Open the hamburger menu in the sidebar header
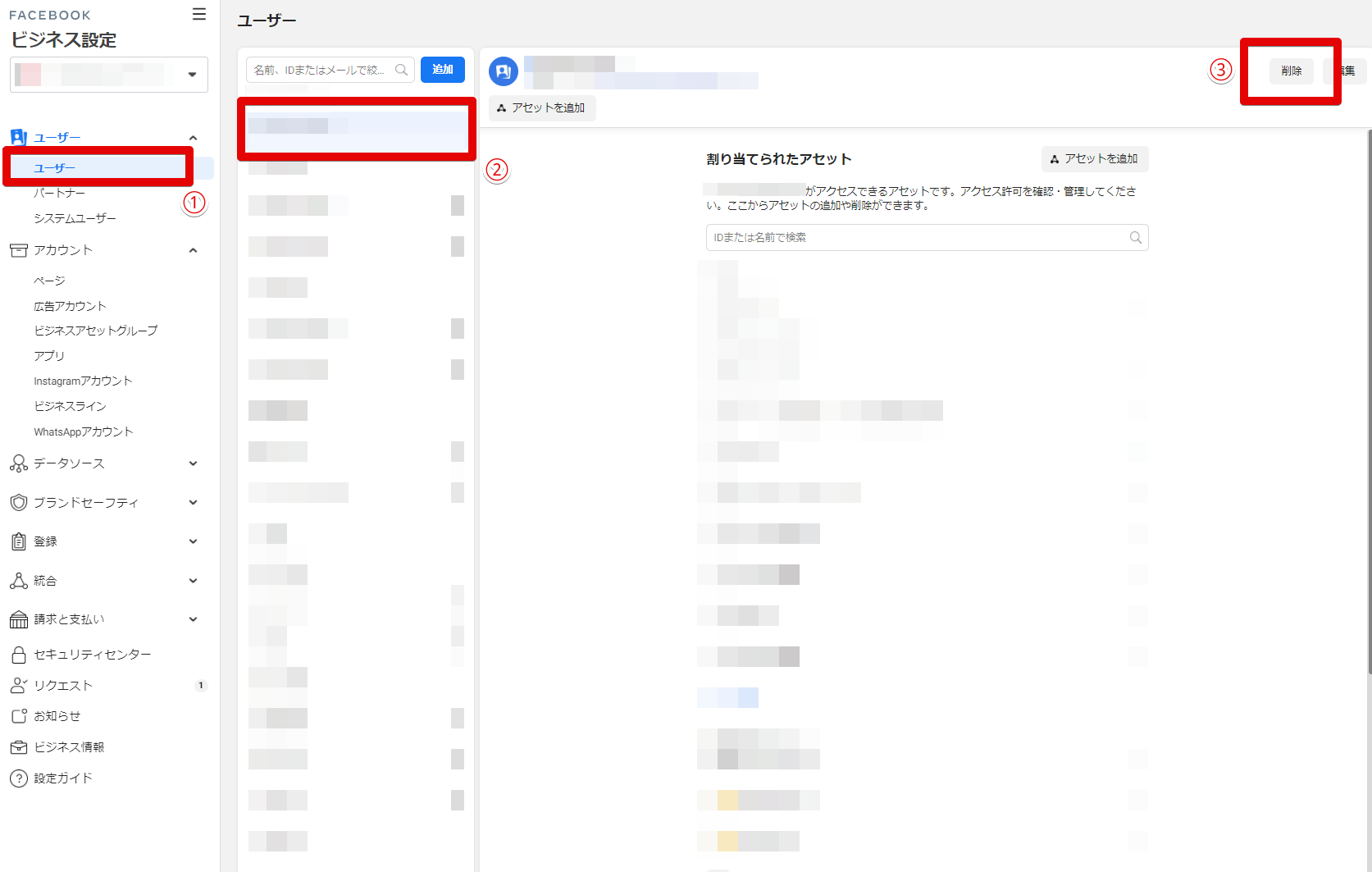Viewport: 1372px width, 872px height. pyautogui.click(x=199, y=14)
